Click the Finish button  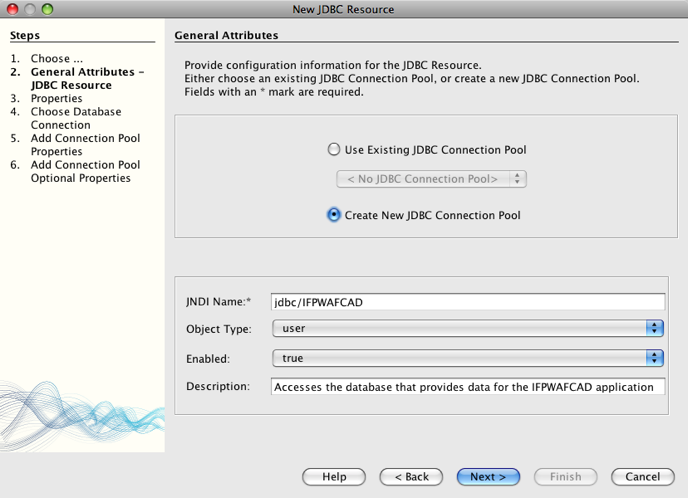pyautogui.click(x=565, y=477)
